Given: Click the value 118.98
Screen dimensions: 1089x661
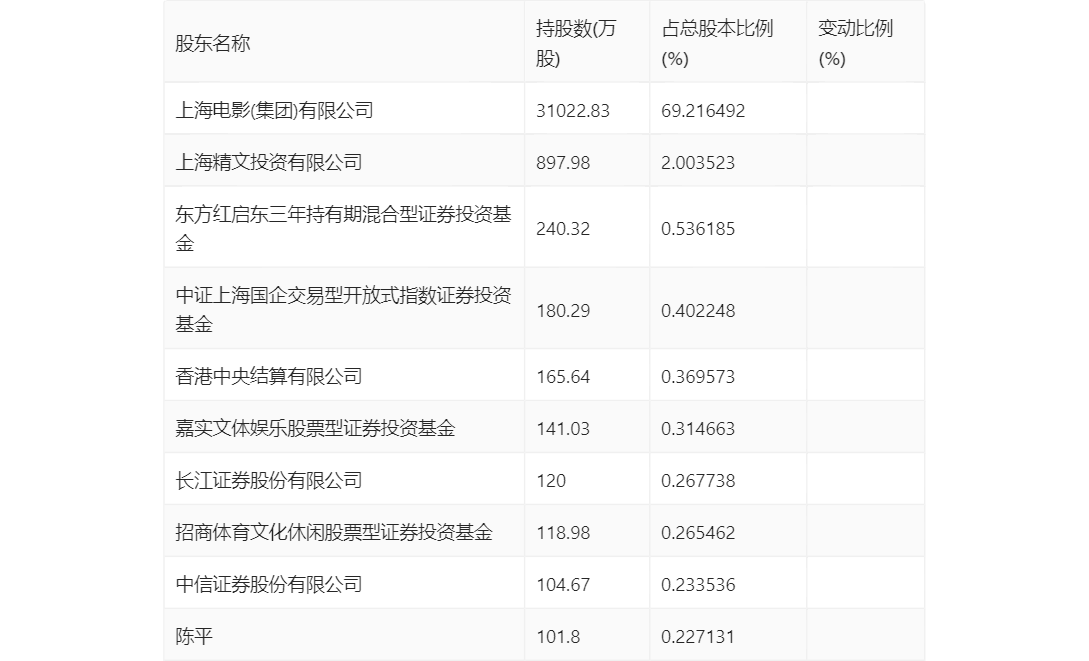Looking at the screenshot, I should tap(563, 533).
